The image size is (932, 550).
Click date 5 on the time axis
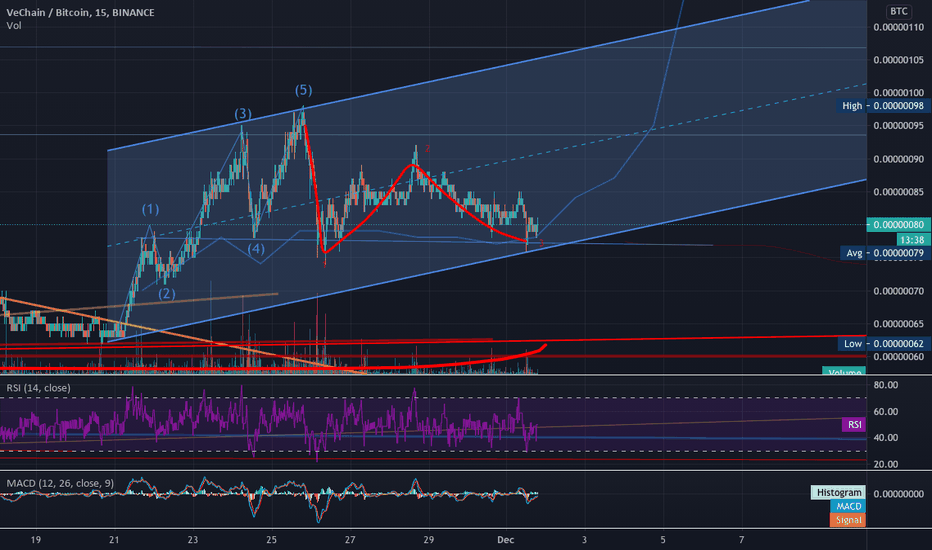pos(663,540)
